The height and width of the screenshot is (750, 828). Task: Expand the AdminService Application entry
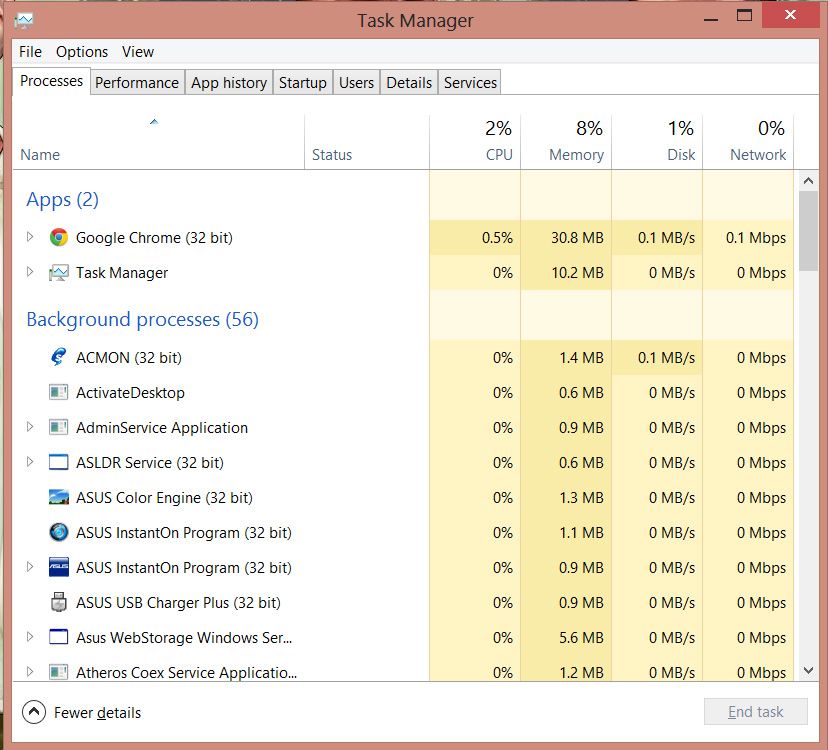pyautogui.click(x=30, y=426)
